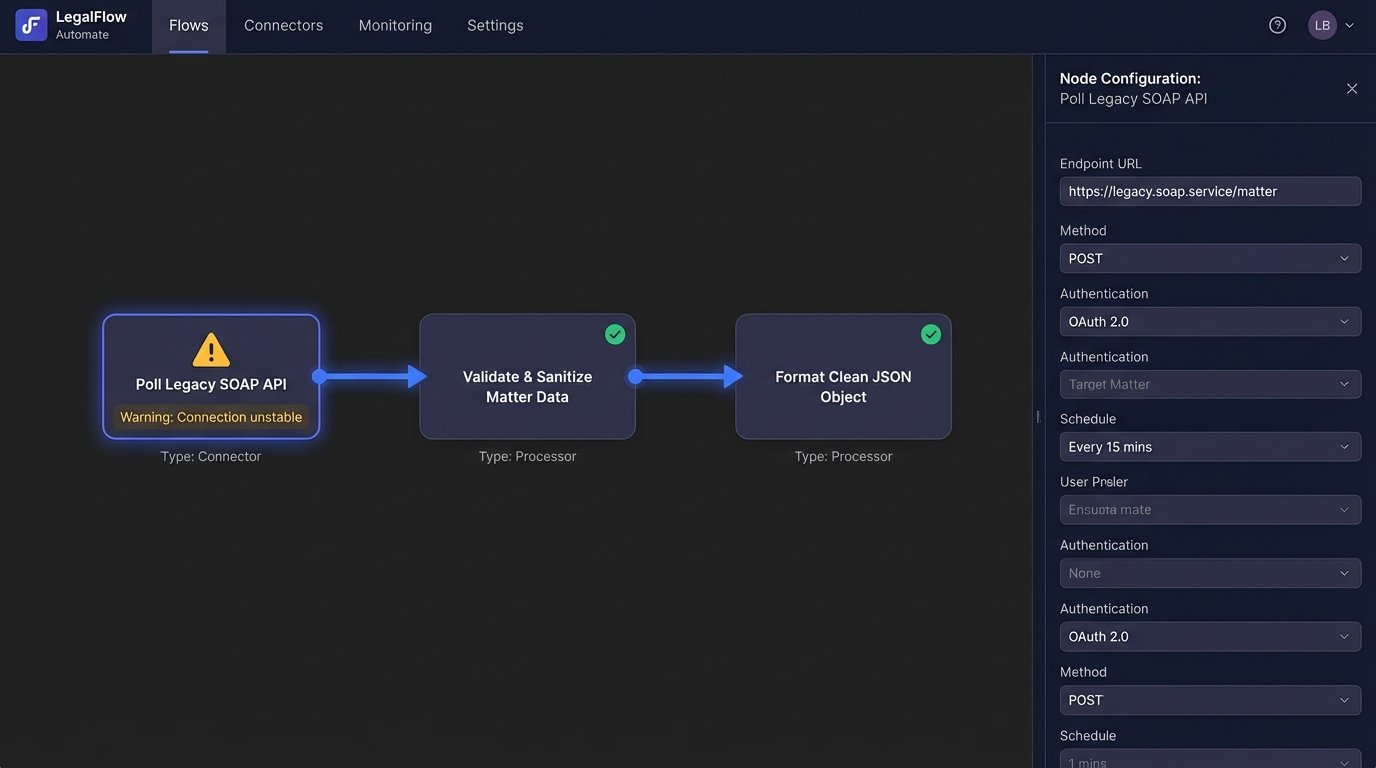Click output port of Validate & Sanitize node
Image resolution: width=1376 pixels, height=768 pixels.
tap(635, 377)
